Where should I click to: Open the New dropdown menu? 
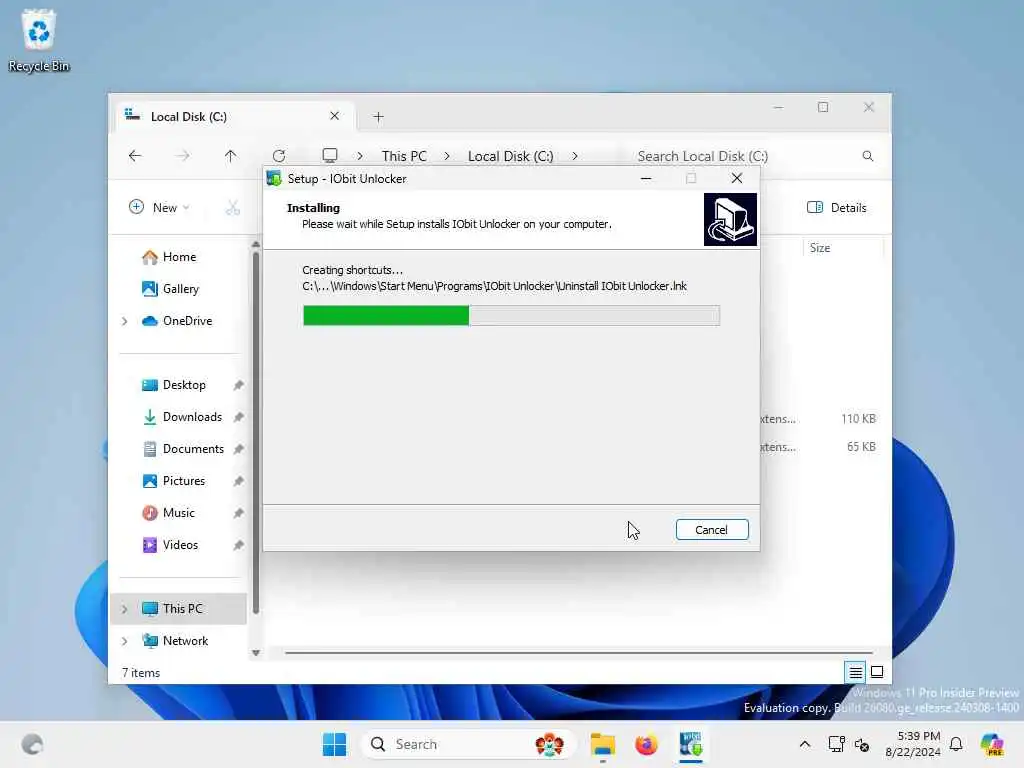(x=159, y=208)
